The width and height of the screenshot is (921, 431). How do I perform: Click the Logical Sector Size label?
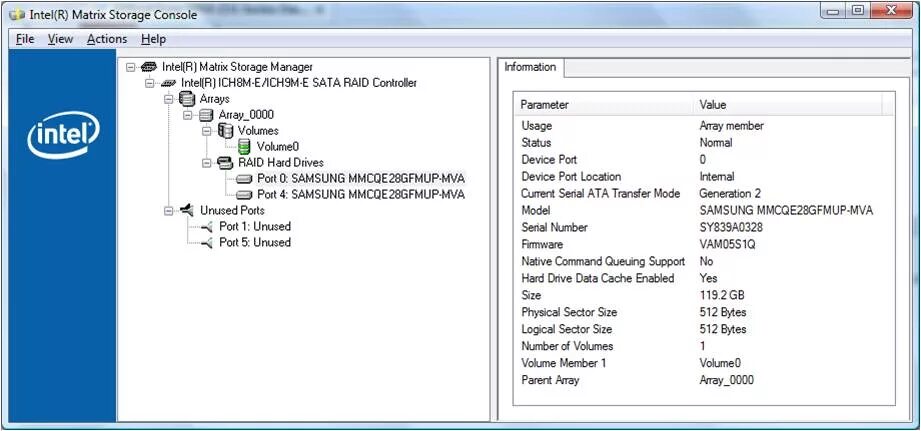(x=566, y=329)
